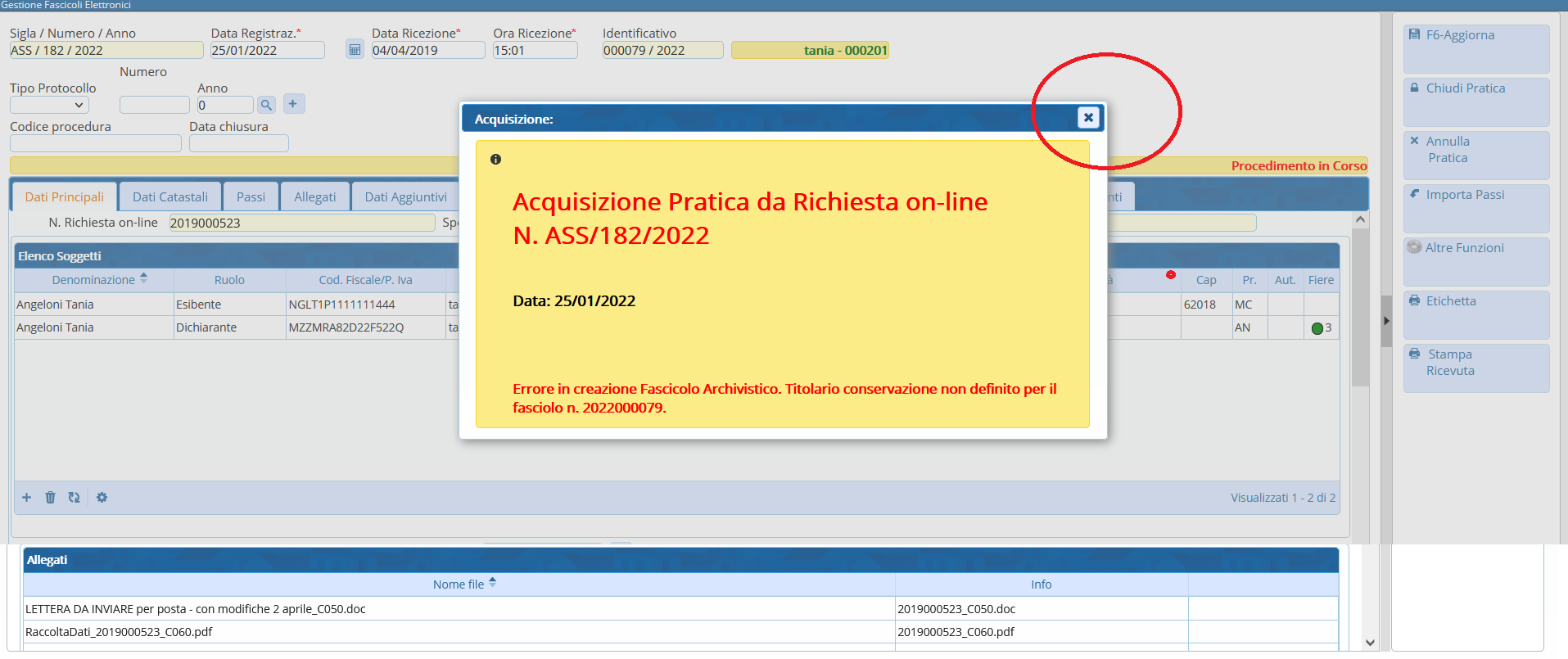Sort attachments by Nome file column
This screenshot has height=659, width=1568.
[x=459, y=585]
